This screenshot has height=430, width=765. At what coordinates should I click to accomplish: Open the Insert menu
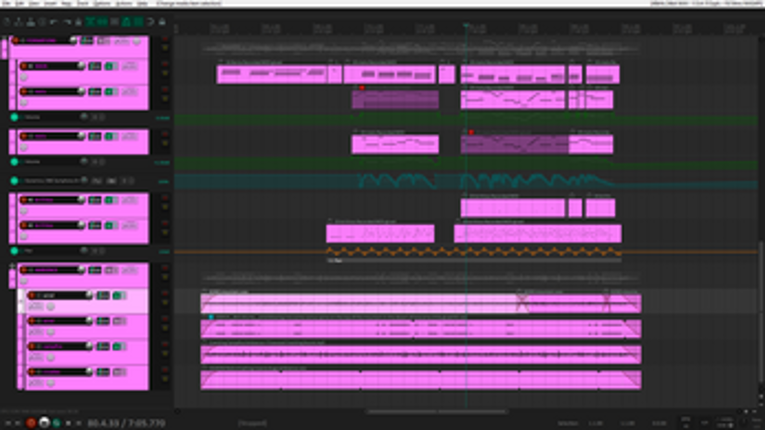click(x=50, y=3)
